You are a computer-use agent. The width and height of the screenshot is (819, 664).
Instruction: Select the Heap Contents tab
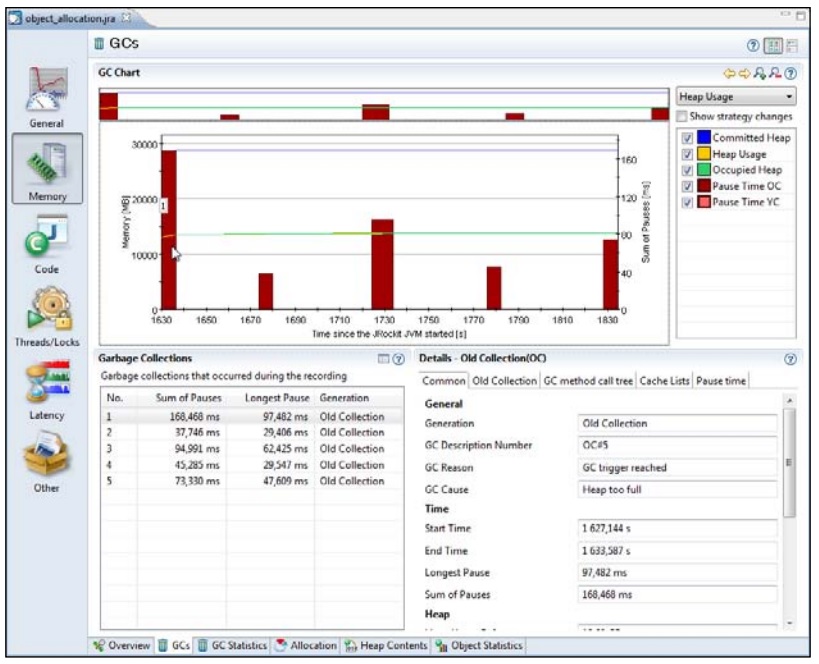pos(386,646)
